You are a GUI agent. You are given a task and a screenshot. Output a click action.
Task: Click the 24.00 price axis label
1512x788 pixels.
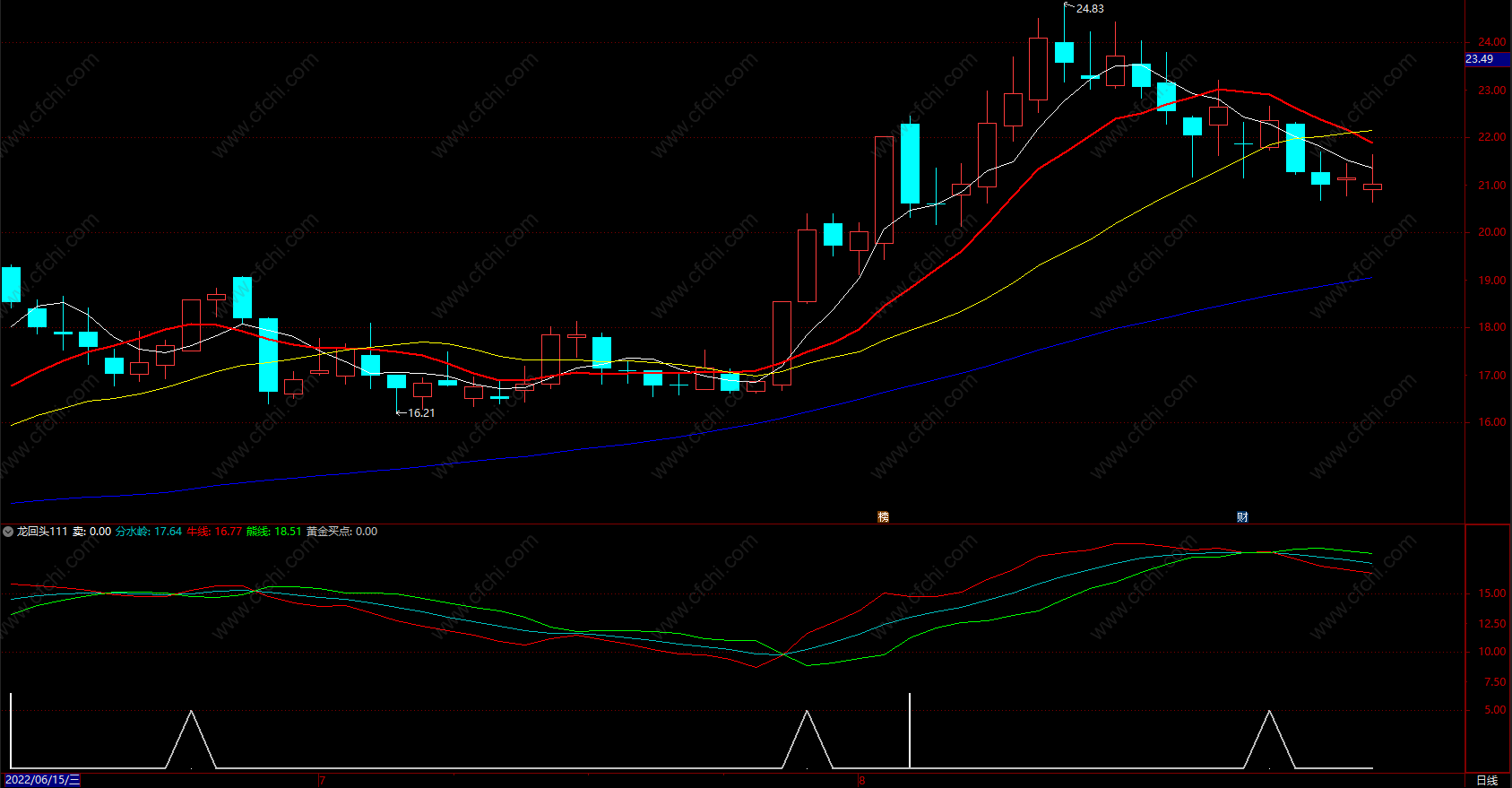[x=1492, y=42]
